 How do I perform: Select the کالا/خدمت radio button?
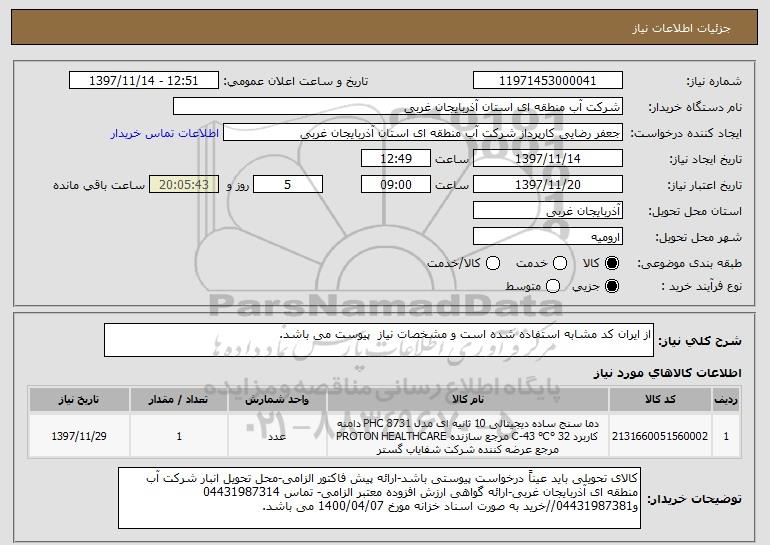pyautogui.click(x=493, y=263)
